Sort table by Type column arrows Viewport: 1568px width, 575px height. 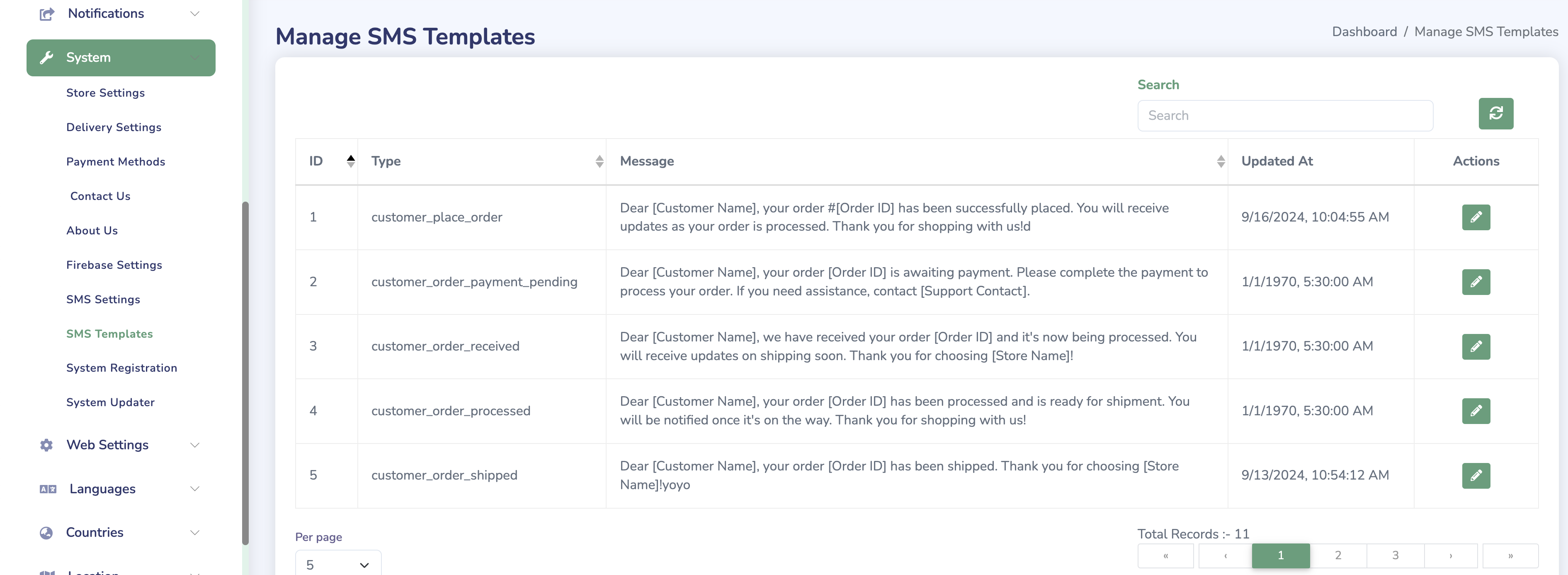(599, 161)
